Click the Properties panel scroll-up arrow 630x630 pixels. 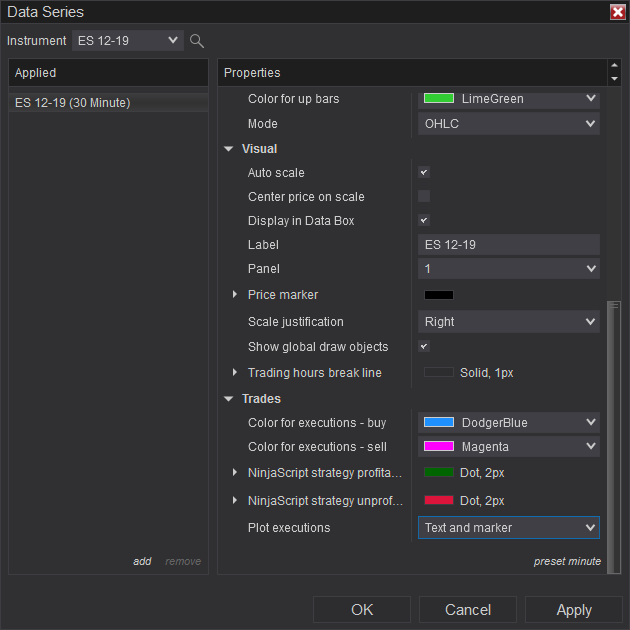[614, 66]
